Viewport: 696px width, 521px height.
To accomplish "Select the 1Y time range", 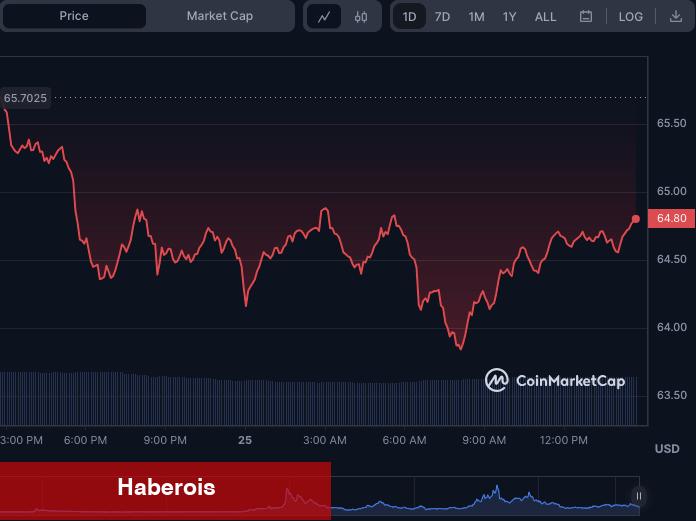I will [x=509, y=17].
